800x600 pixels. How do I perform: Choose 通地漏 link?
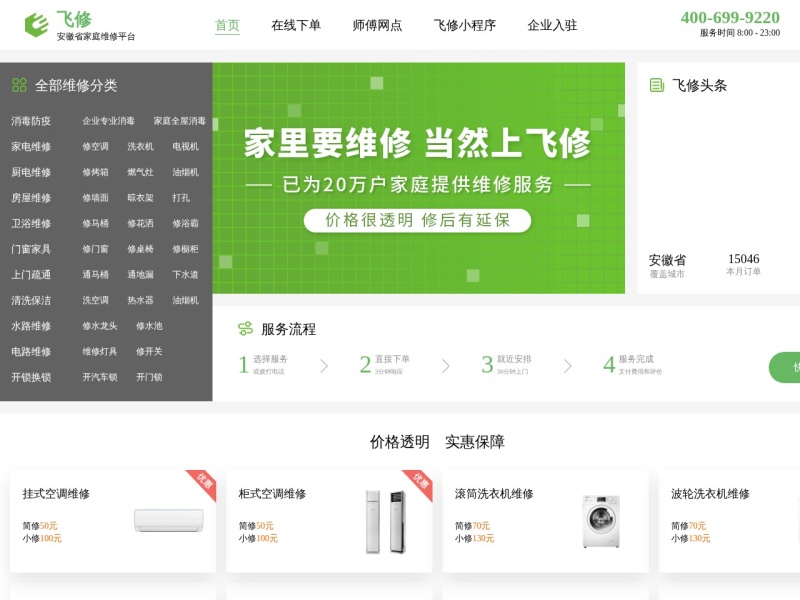tap(140, 274)
